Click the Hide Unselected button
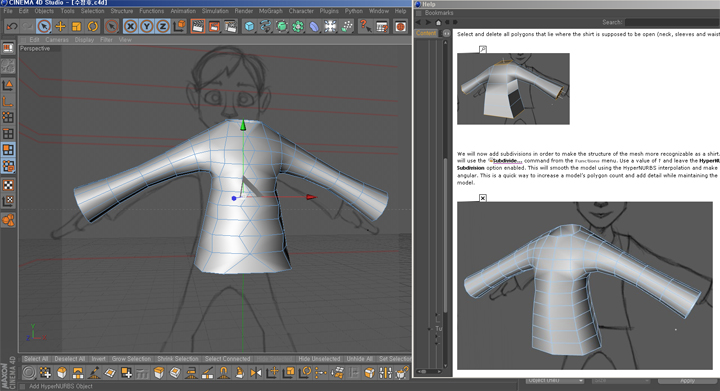 coord(319,359)
